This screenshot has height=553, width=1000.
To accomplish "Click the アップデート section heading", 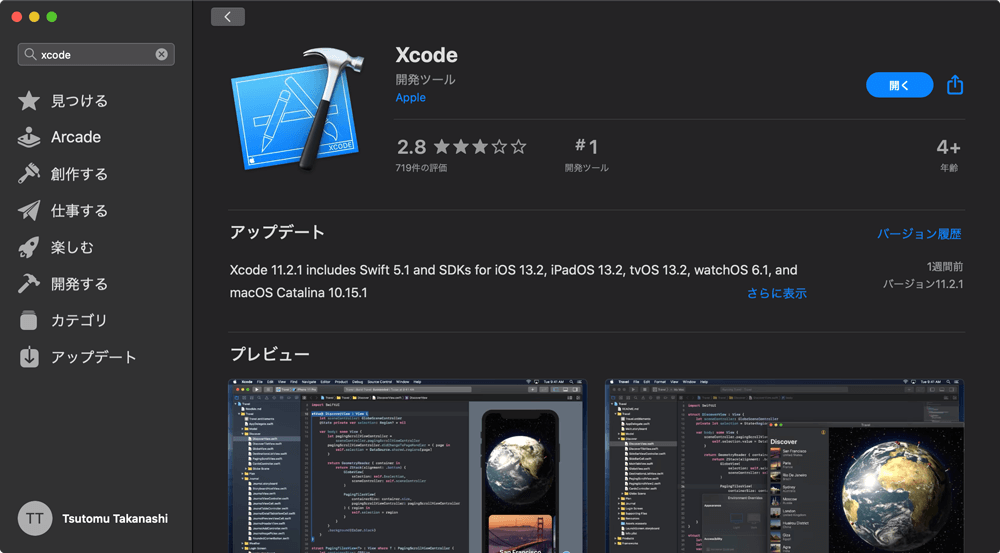I will 277,232.
